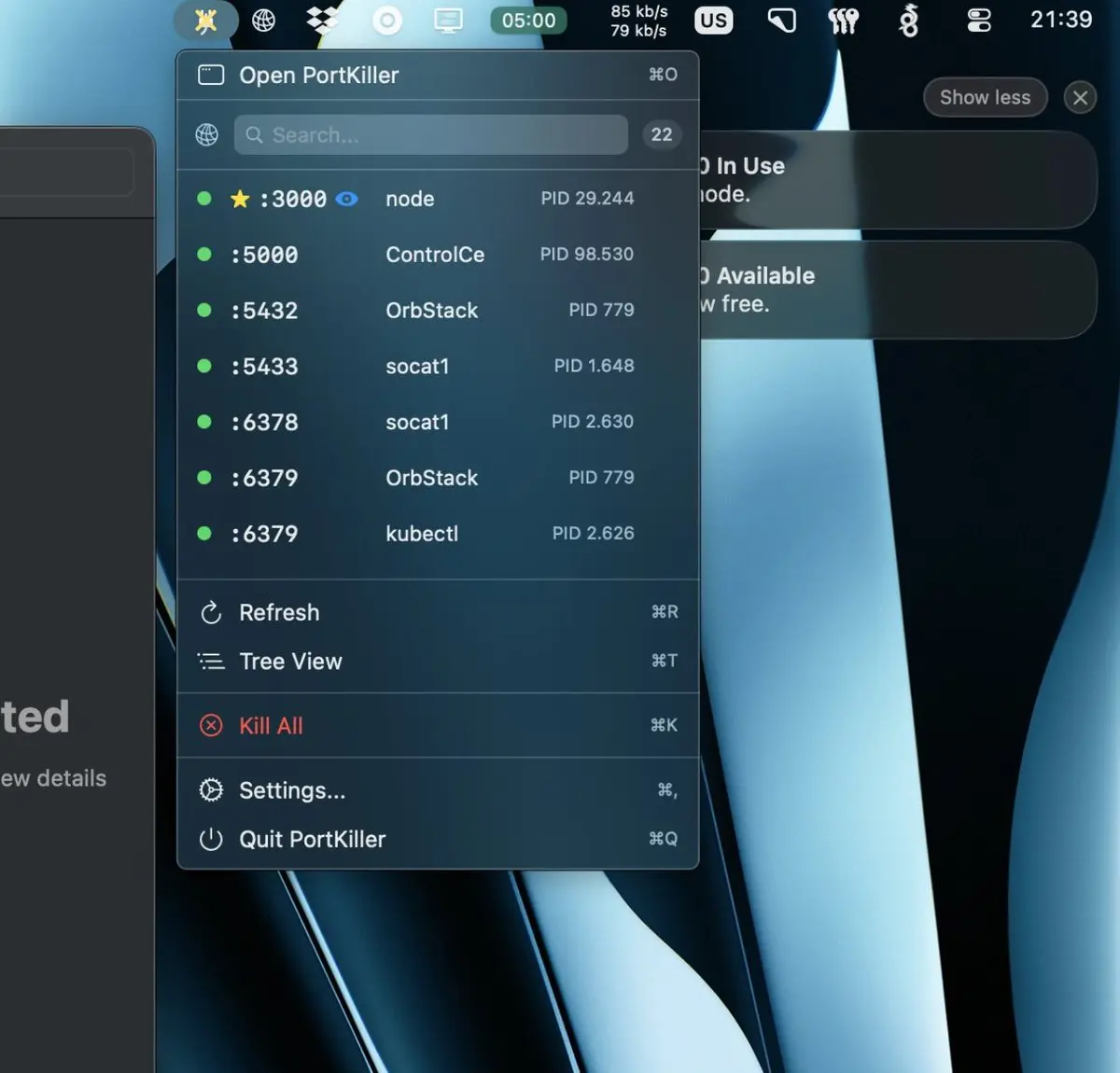Select Settings... menu item
1120x1073 pixels.
[292, 791]
